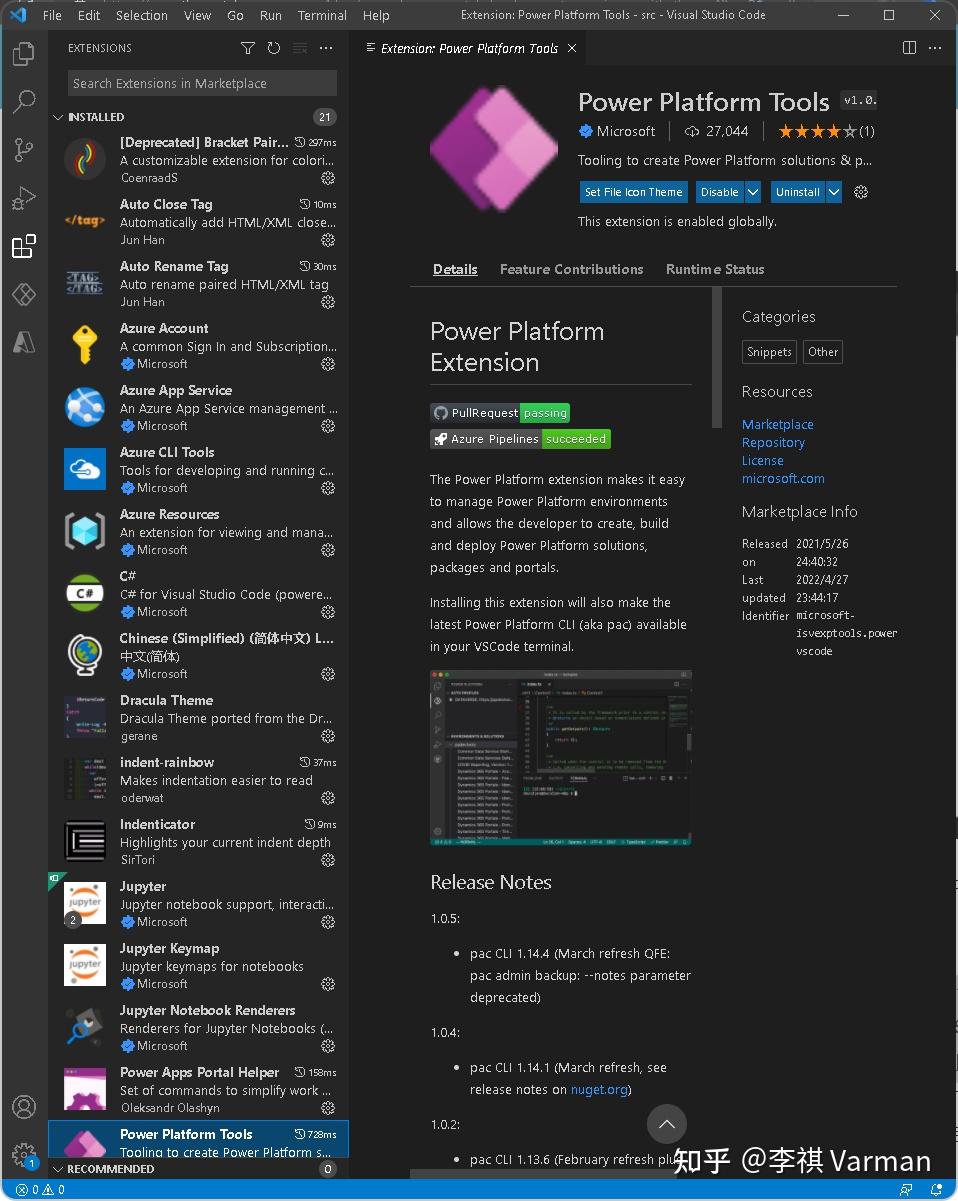958x1201 pixels.
Task: Select the Jupyter extension entry
Action: coord(198,903)
